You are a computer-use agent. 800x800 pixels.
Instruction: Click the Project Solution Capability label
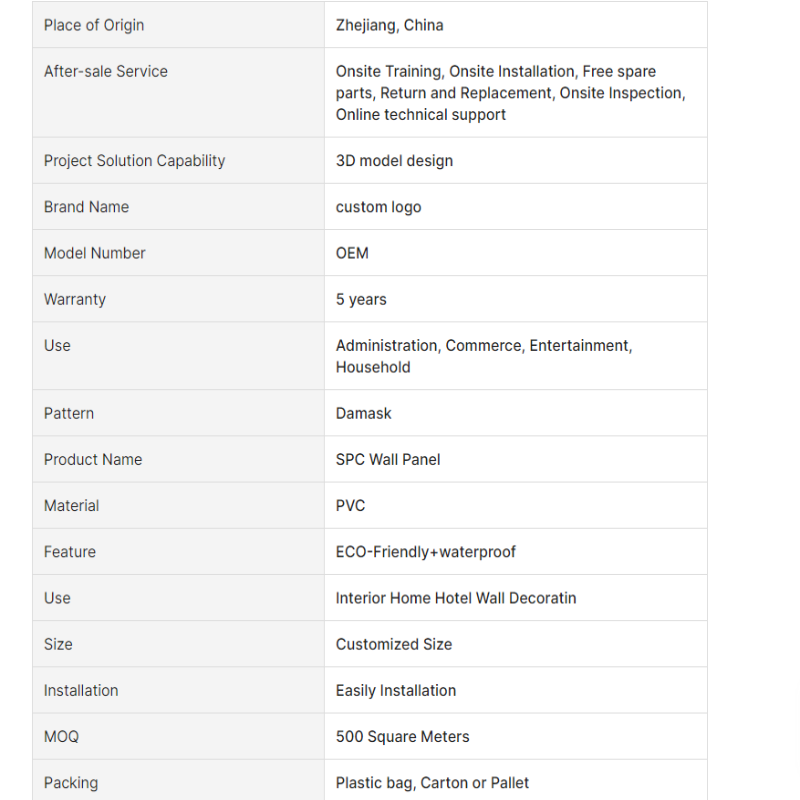click(134, 161)
